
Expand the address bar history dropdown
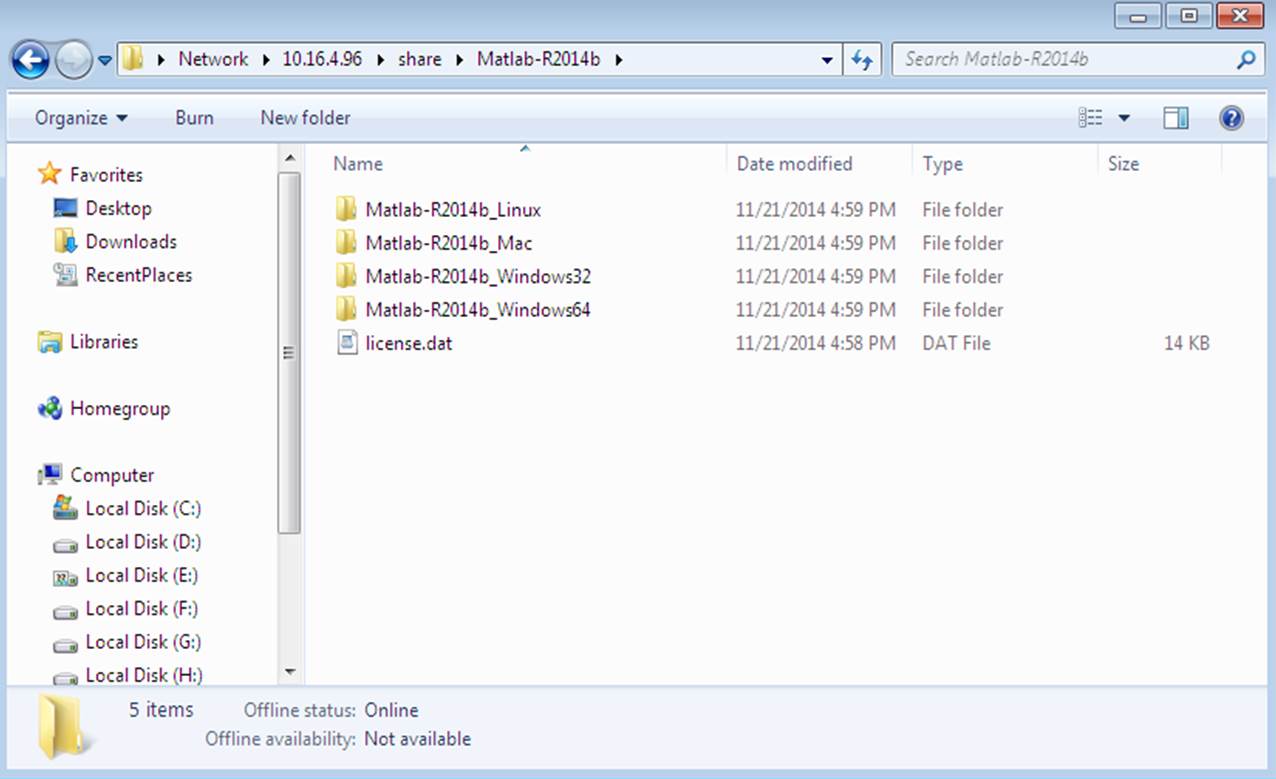(827, 60)
